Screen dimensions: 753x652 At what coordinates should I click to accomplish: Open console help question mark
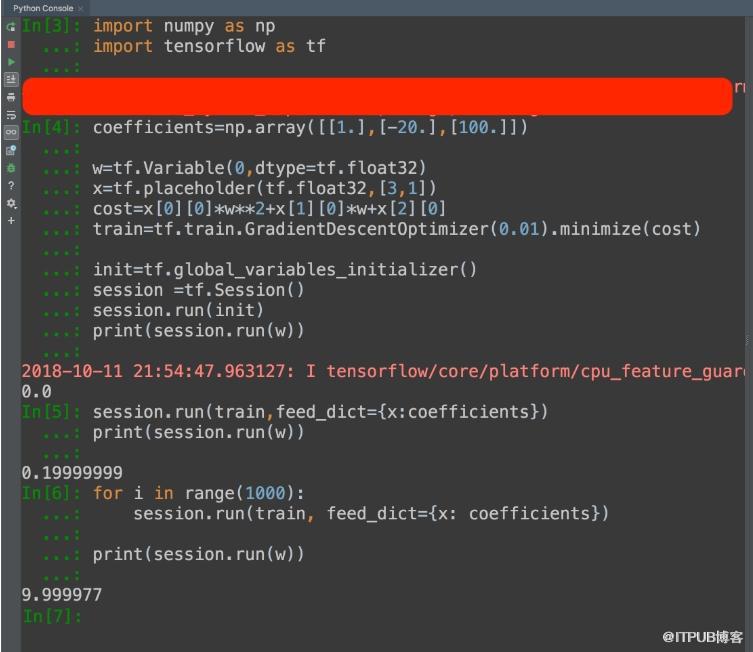point(11,186)
